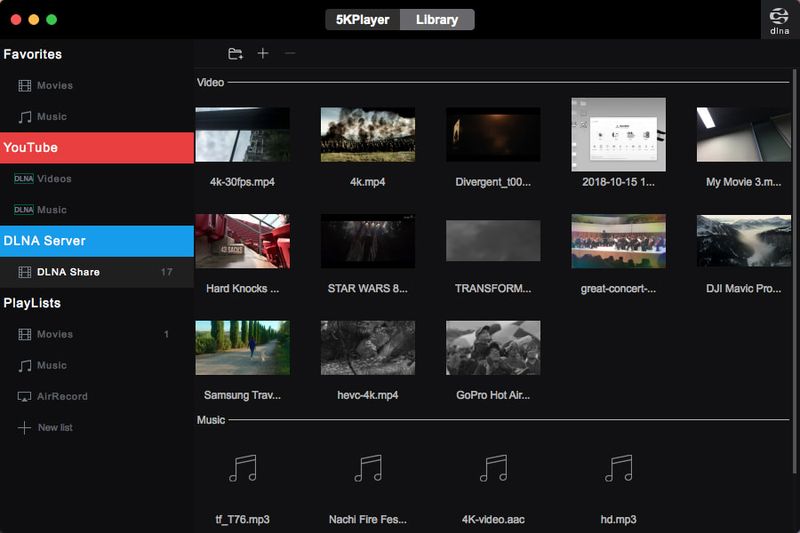Click the DLNA badge beside Videos

23,179
